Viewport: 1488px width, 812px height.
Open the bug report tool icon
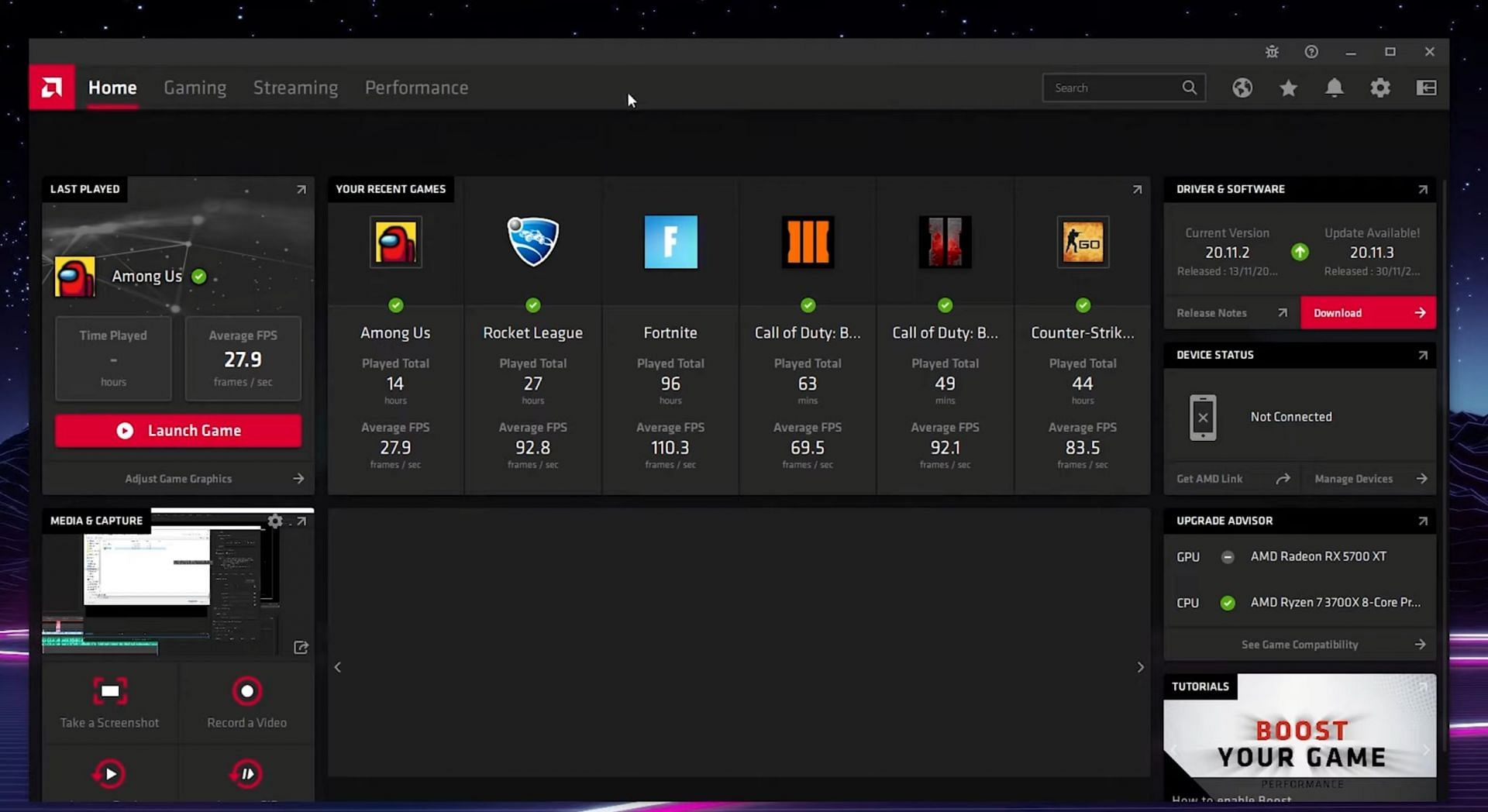1272,52
